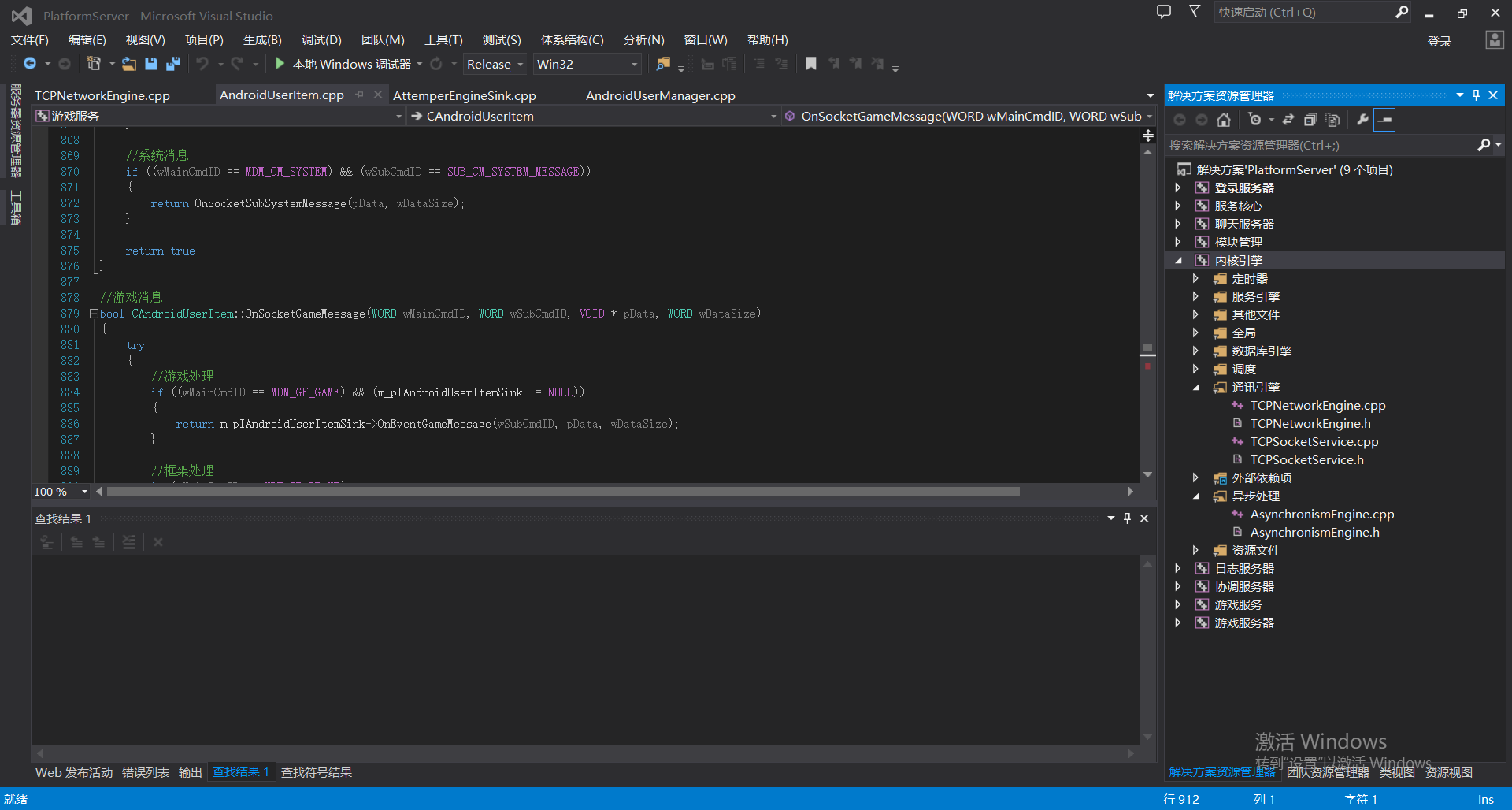
Task: Open the Win32 platform dropdown
Action: point(587,64)
